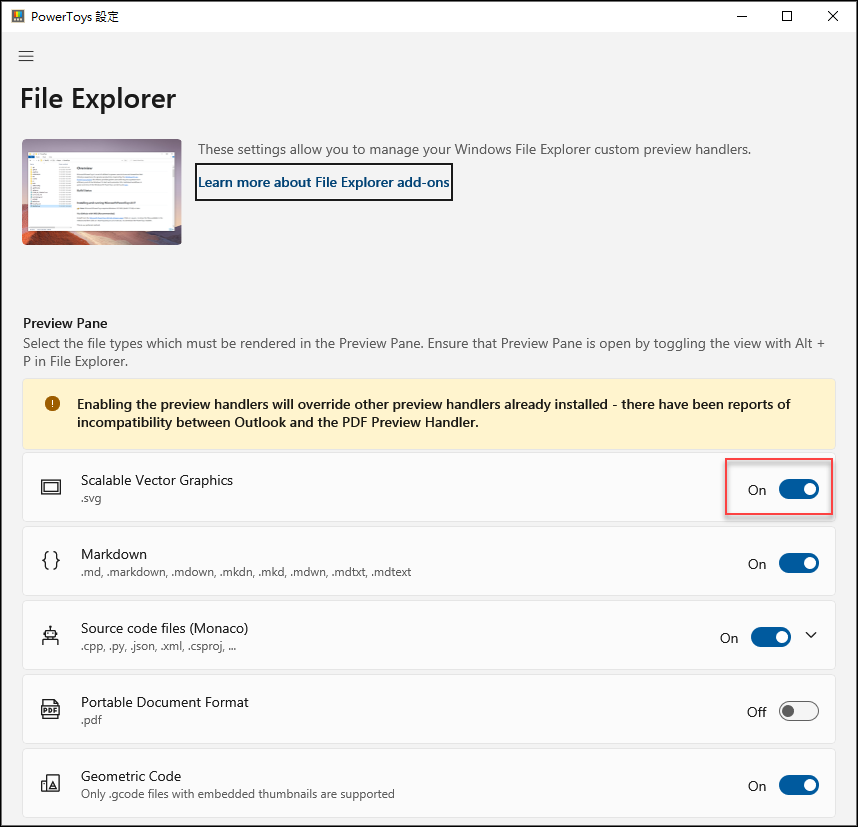This screenshot has width=858, height=827.
Task: Click the .gcode embedded thumbnails description
Action: [x=237, y=794]
